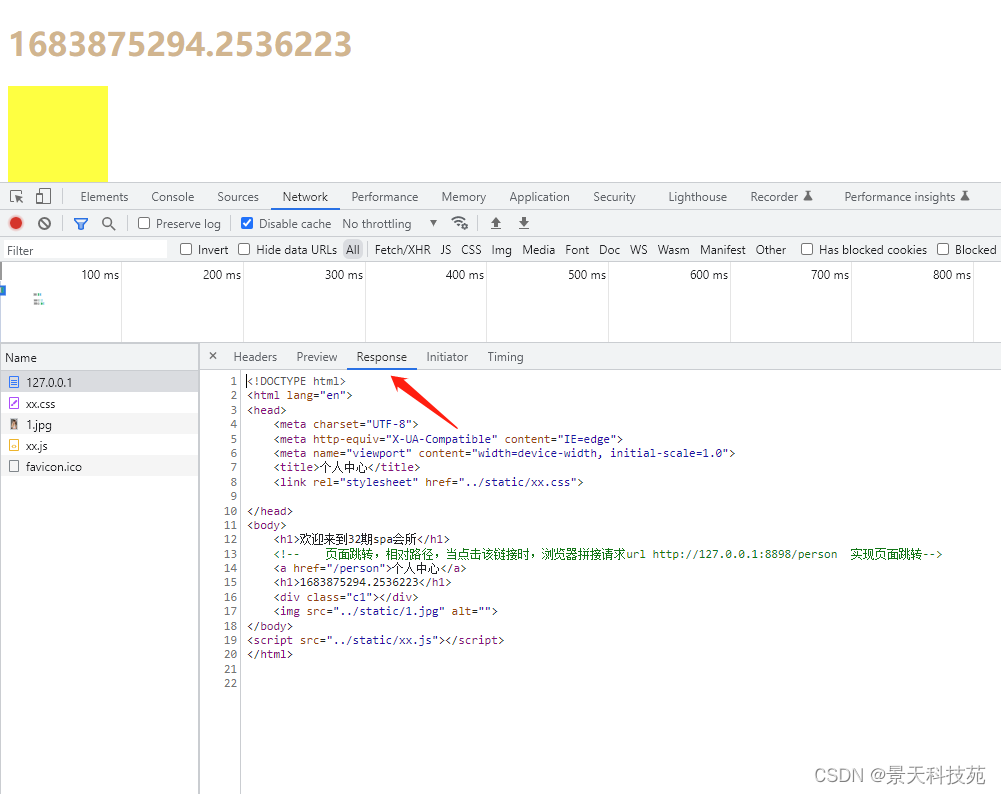The width and height of the screenshot is (1001, 794).
Task: Click the yellow square on the page
Action: pyautogui.click(x=58, y=134)
